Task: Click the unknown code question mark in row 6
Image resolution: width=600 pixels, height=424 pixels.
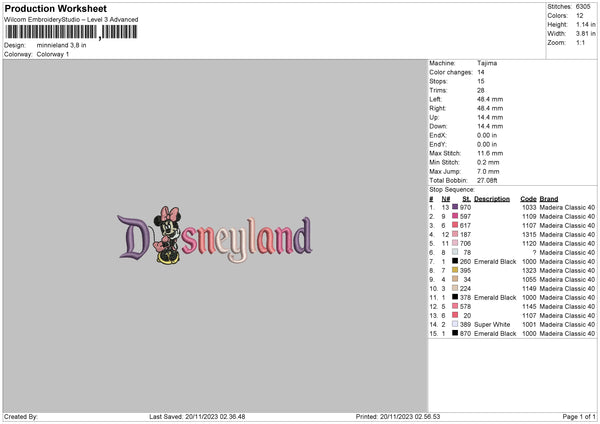Action: click(x=534, y=253)
